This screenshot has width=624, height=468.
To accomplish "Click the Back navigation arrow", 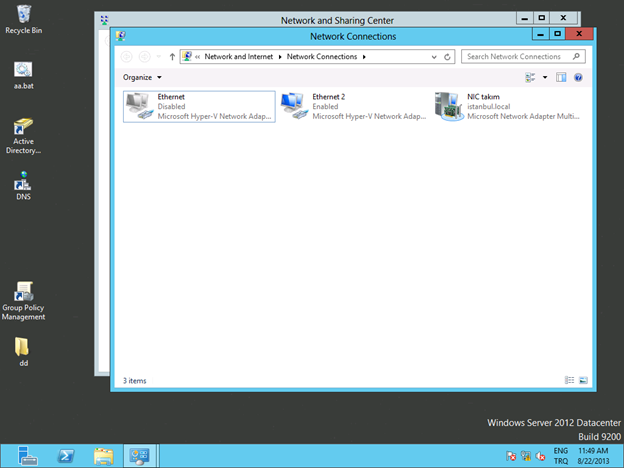I will 127,57.
